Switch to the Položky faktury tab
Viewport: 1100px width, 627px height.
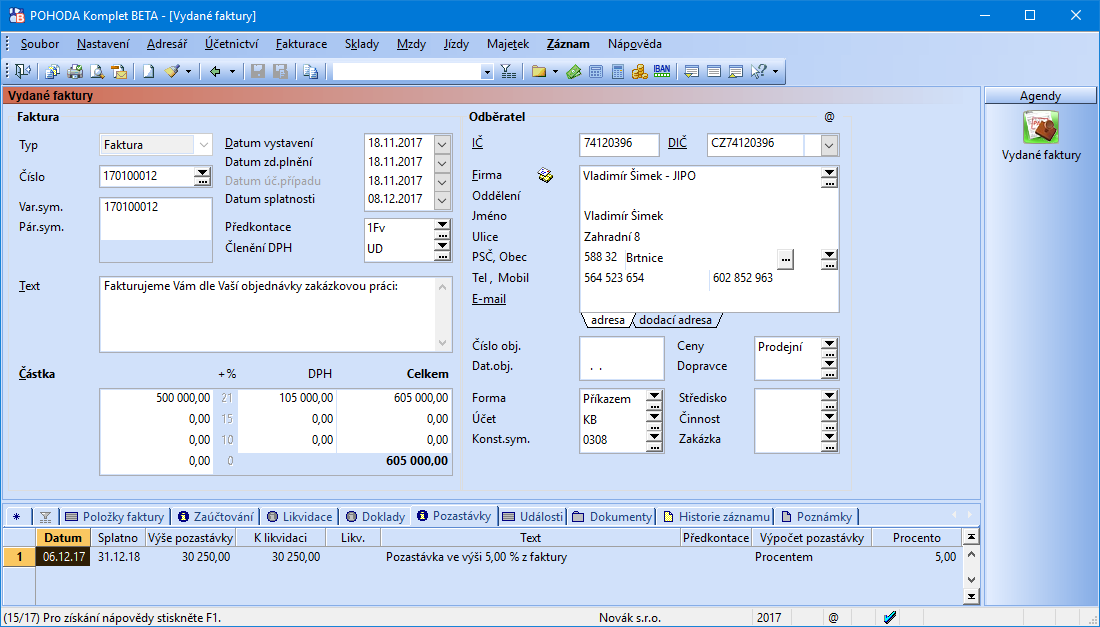click(x=114, y=517)
